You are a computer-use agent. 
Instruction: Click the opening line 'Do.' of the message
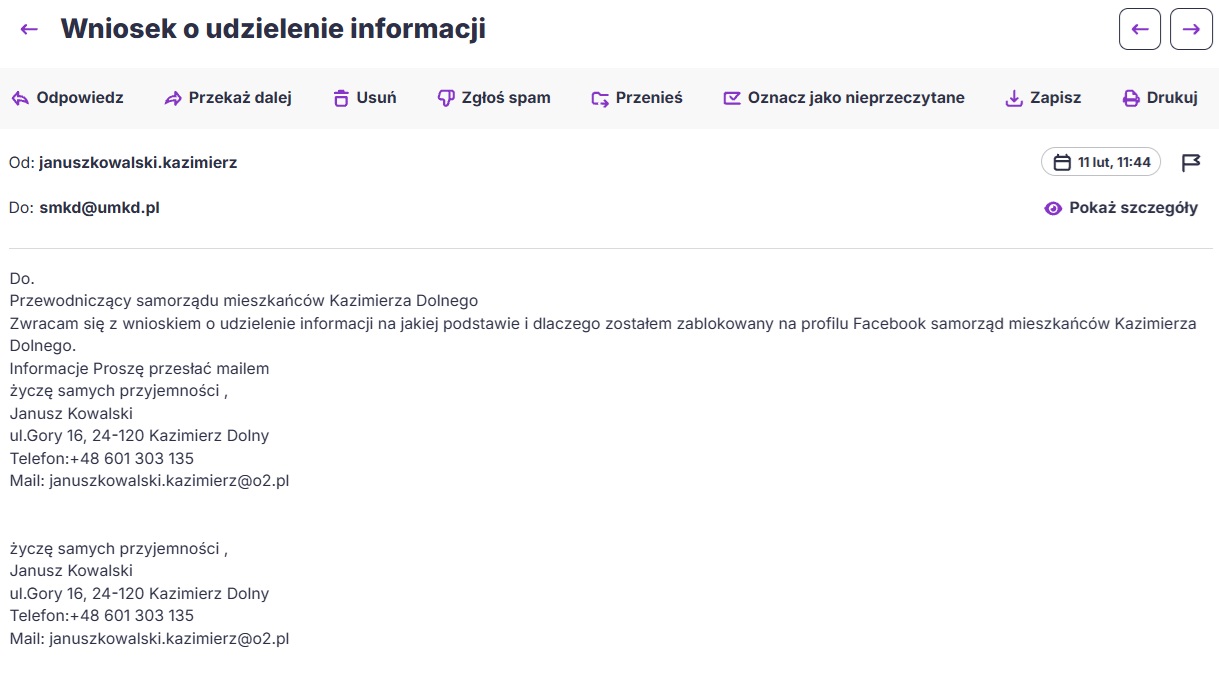click(x=22, y=278)
